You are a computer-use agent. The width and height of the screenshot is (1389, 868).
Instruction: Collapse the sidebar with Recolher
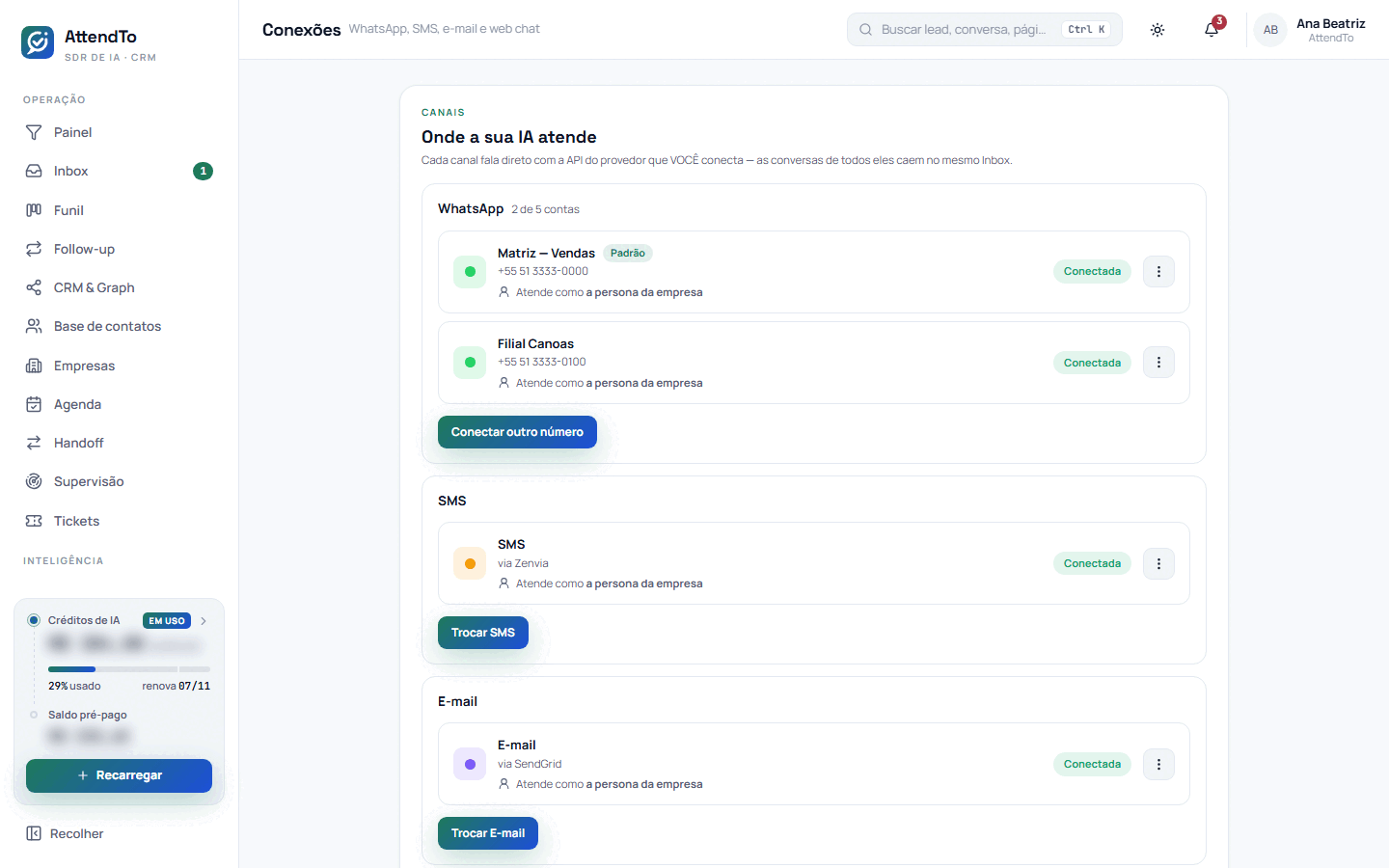[x=65, y=833]
